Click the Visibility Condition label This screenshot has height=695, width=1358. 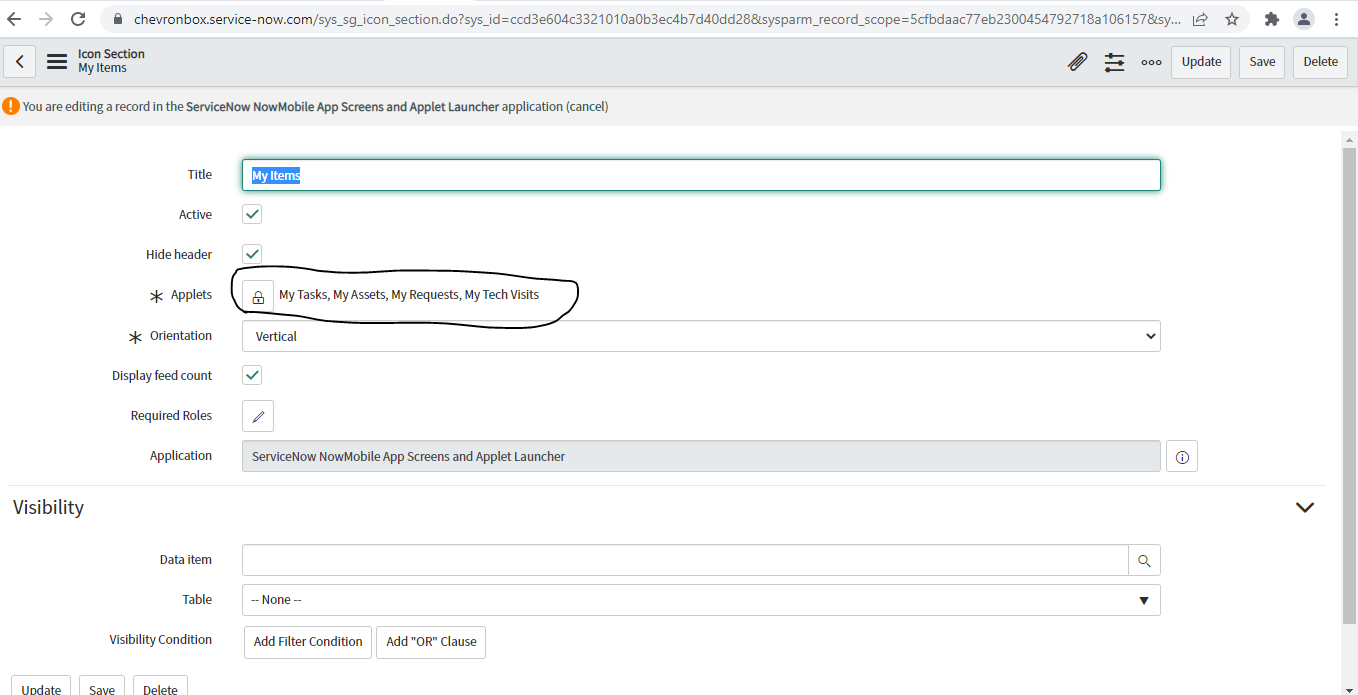pyautogui.click(x=160, y=640)
